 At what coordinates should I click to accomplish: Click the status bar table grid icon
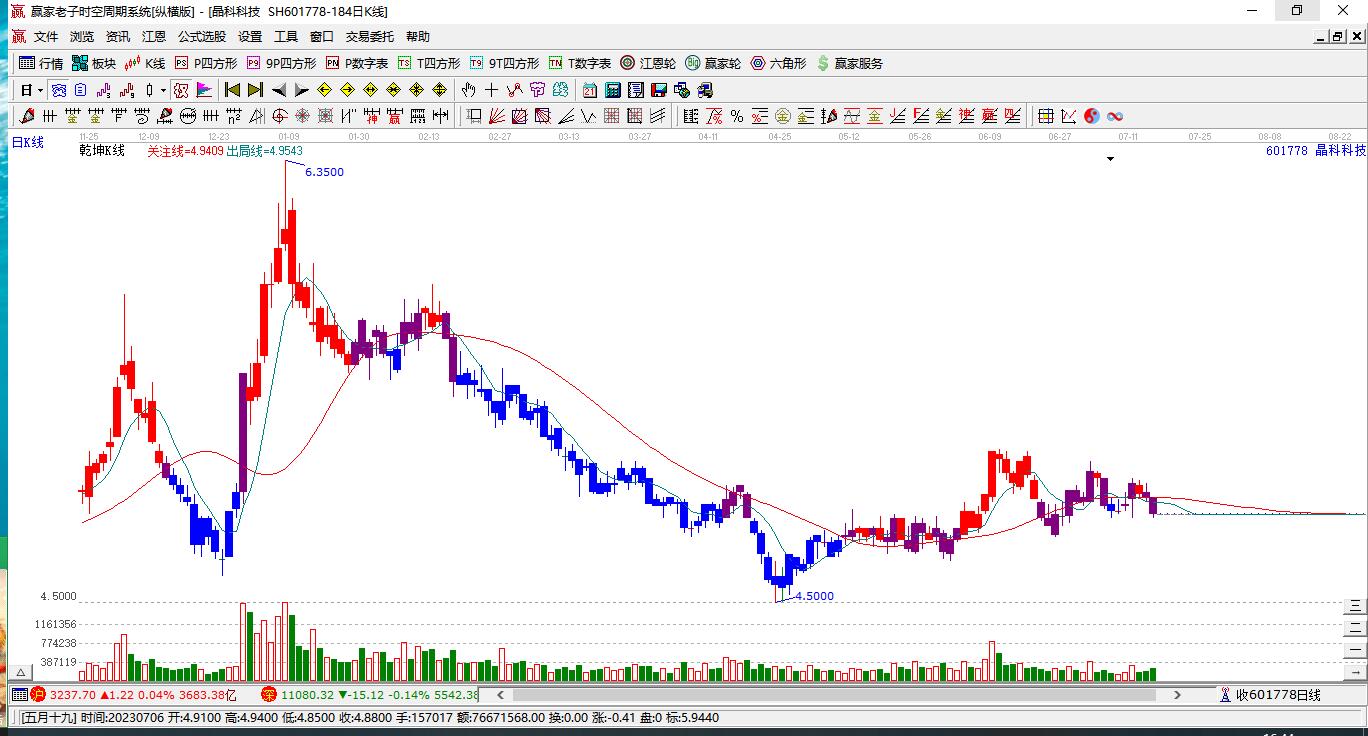point(19,694)
